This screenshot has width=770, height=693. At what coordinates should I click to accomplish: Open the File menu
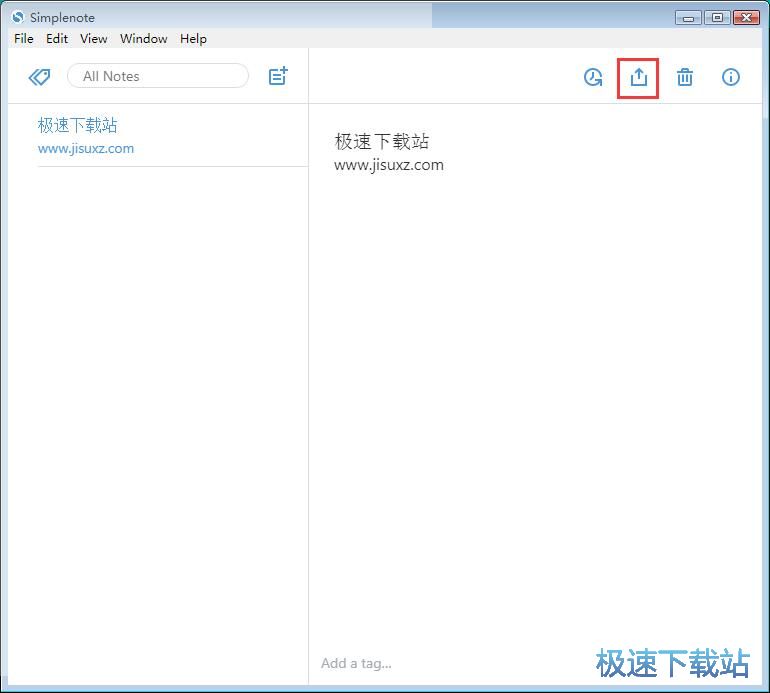24,38
